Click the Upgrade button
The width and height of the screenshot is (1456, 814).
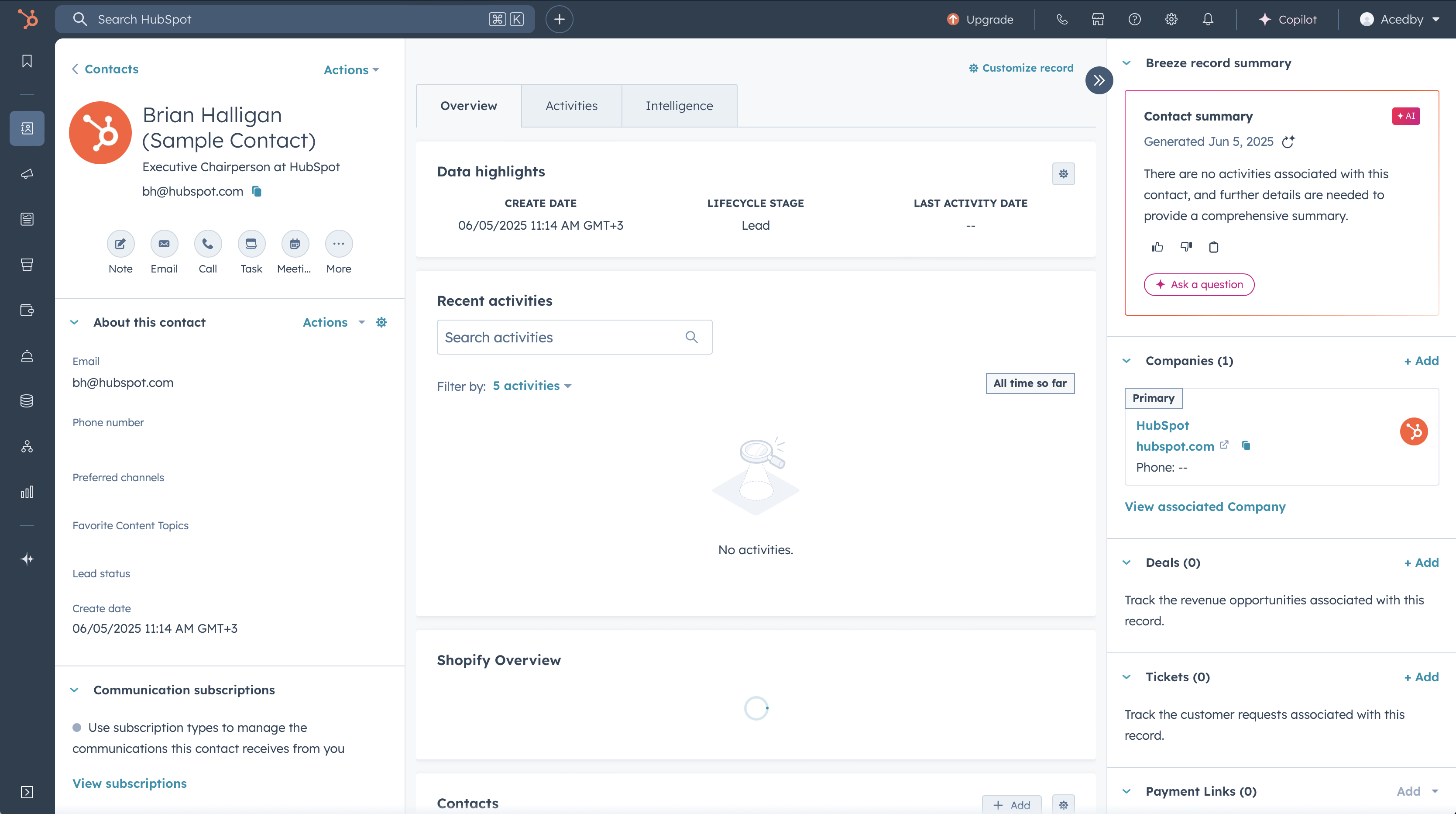tap(980, 19)
